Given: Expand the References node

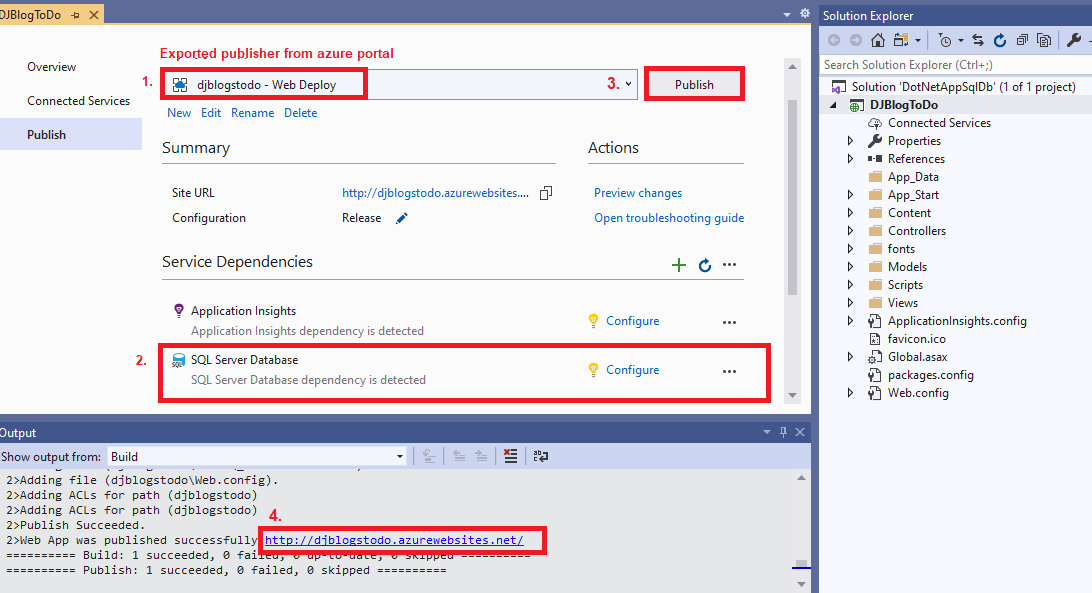Looking at the screenshot, I should [x=850, y=159].
